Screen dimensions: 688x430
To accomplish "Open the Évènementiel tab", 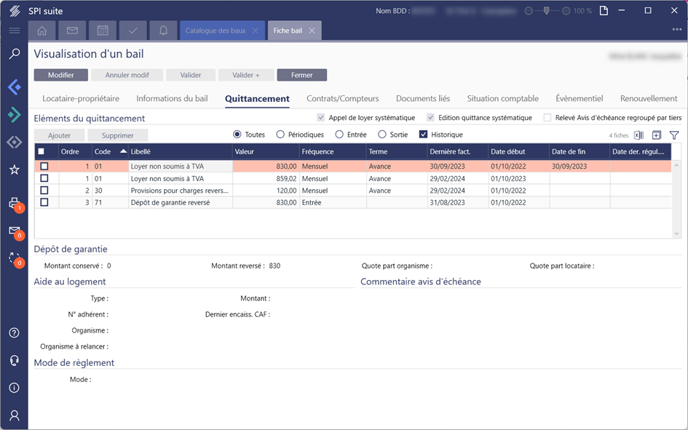I will coord(579,99).
